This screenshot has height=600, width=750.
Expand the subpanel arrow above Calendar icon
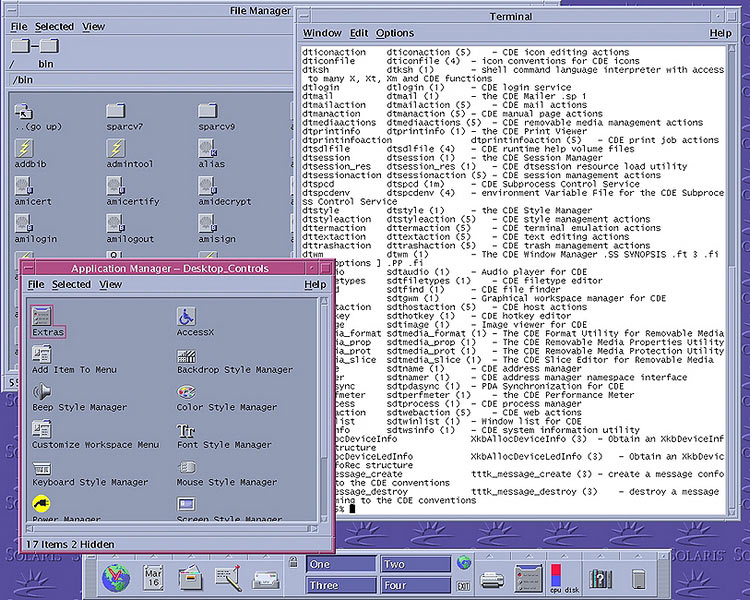[x=152, y=557]
